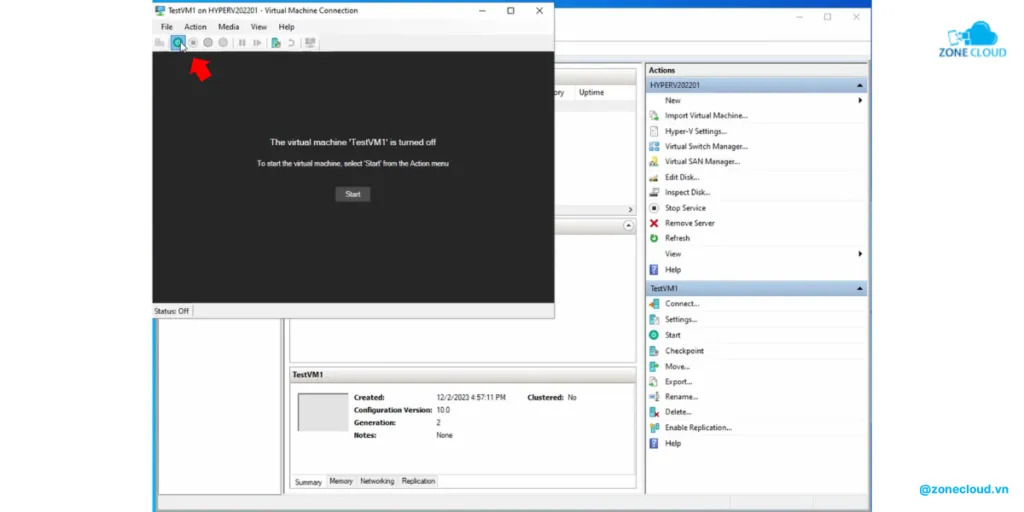Click the Rename icon in Actions pane
The image size is (1024, 512).
coord(654,396)
